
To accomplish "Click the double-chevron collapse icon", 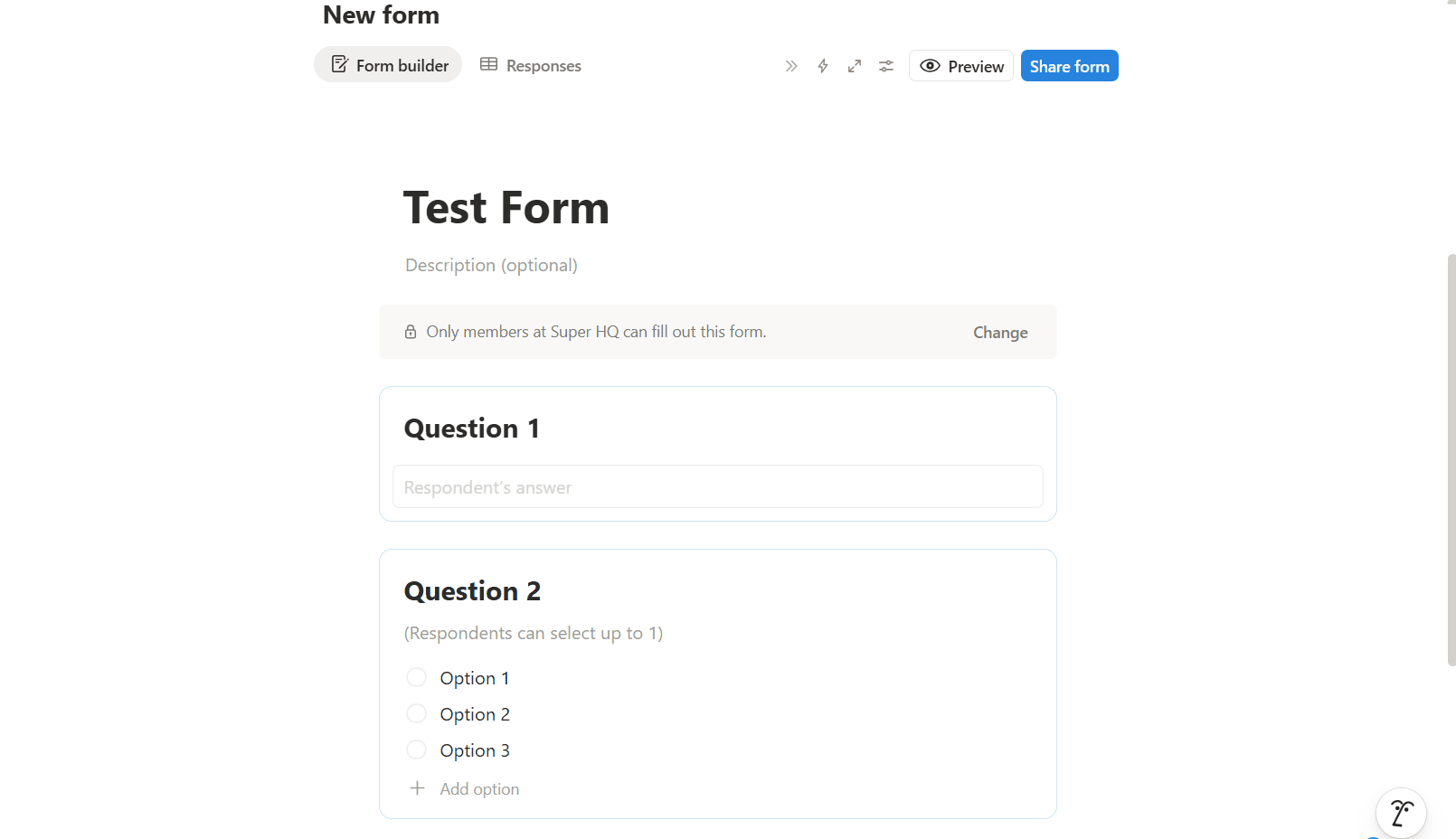I will pos(791,66).
